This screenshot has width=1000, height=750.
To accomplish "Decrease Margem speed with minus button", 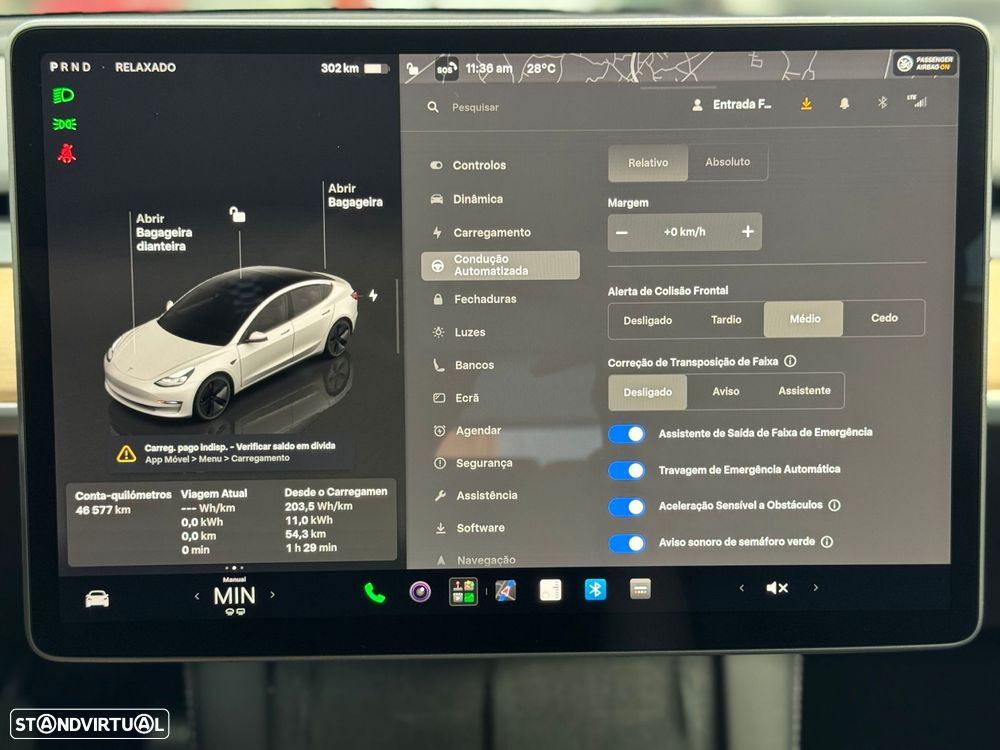I will (x=622, y=232).
